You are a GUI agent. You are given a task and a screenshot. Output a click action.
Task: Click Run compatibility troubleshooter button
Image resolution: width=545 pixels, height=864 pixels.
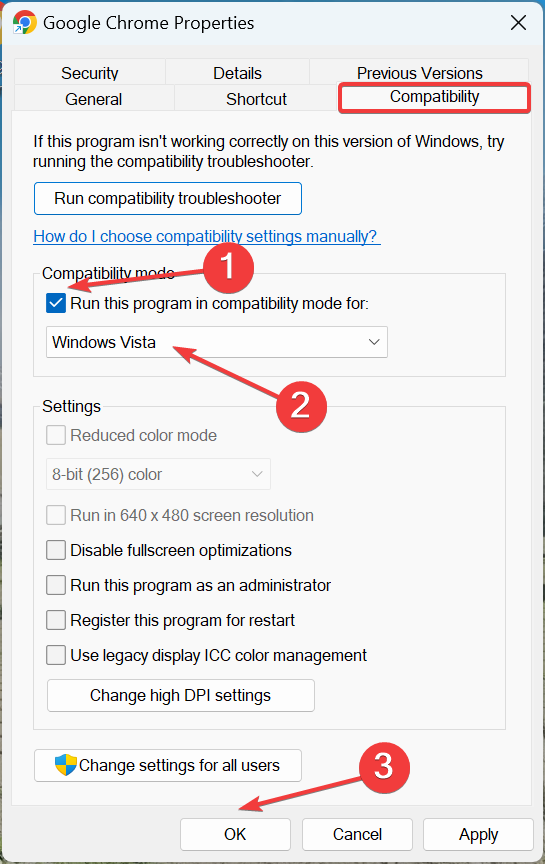[x=168, y=198]
